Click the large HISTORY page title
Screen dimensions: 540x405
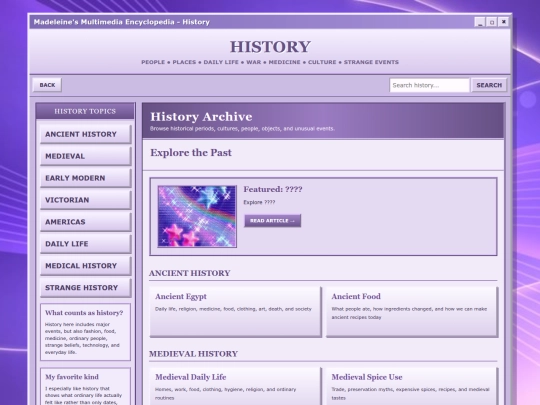point(270,47)
